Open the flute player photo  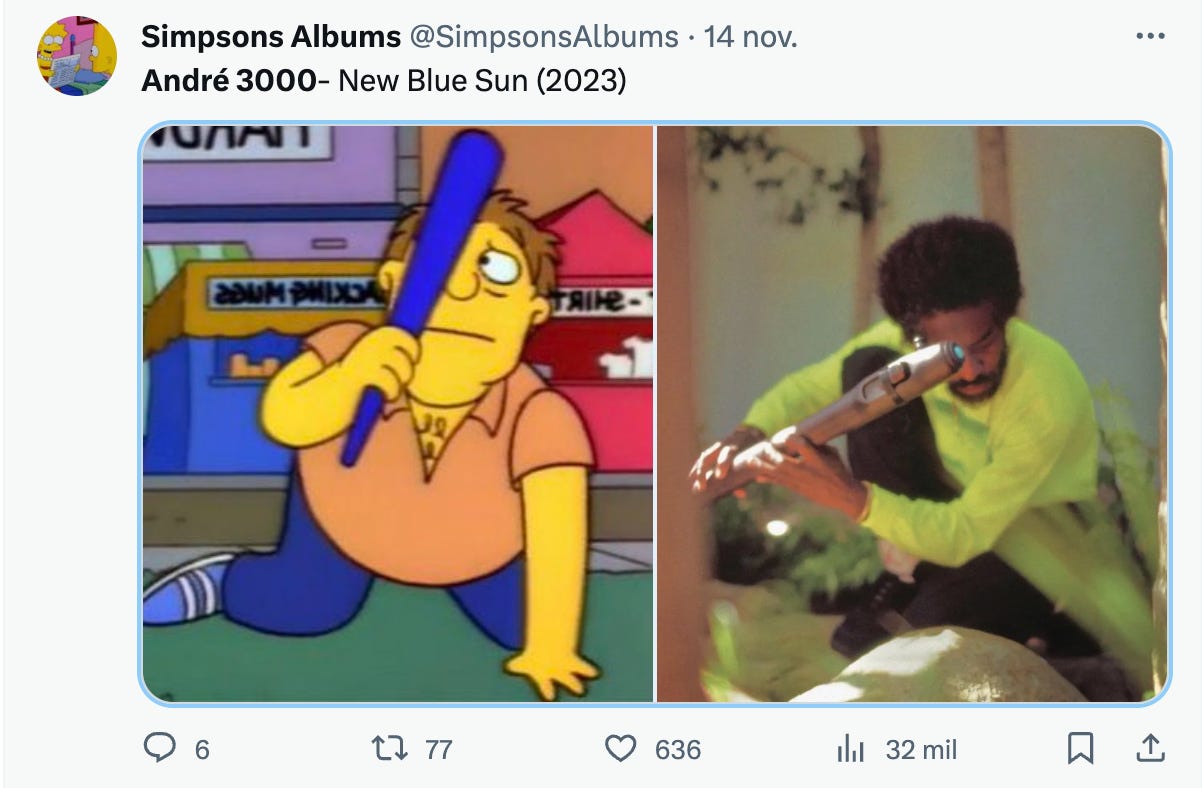(912, 413)
